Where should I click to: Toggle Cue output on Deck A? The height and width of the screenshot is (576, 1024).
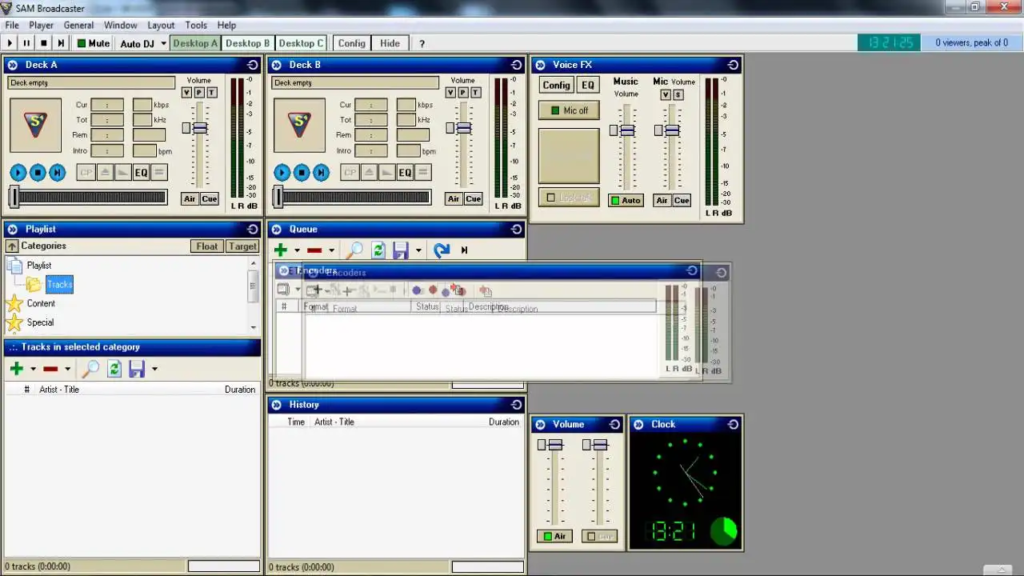pyautogui.click(x=209, y=199)
